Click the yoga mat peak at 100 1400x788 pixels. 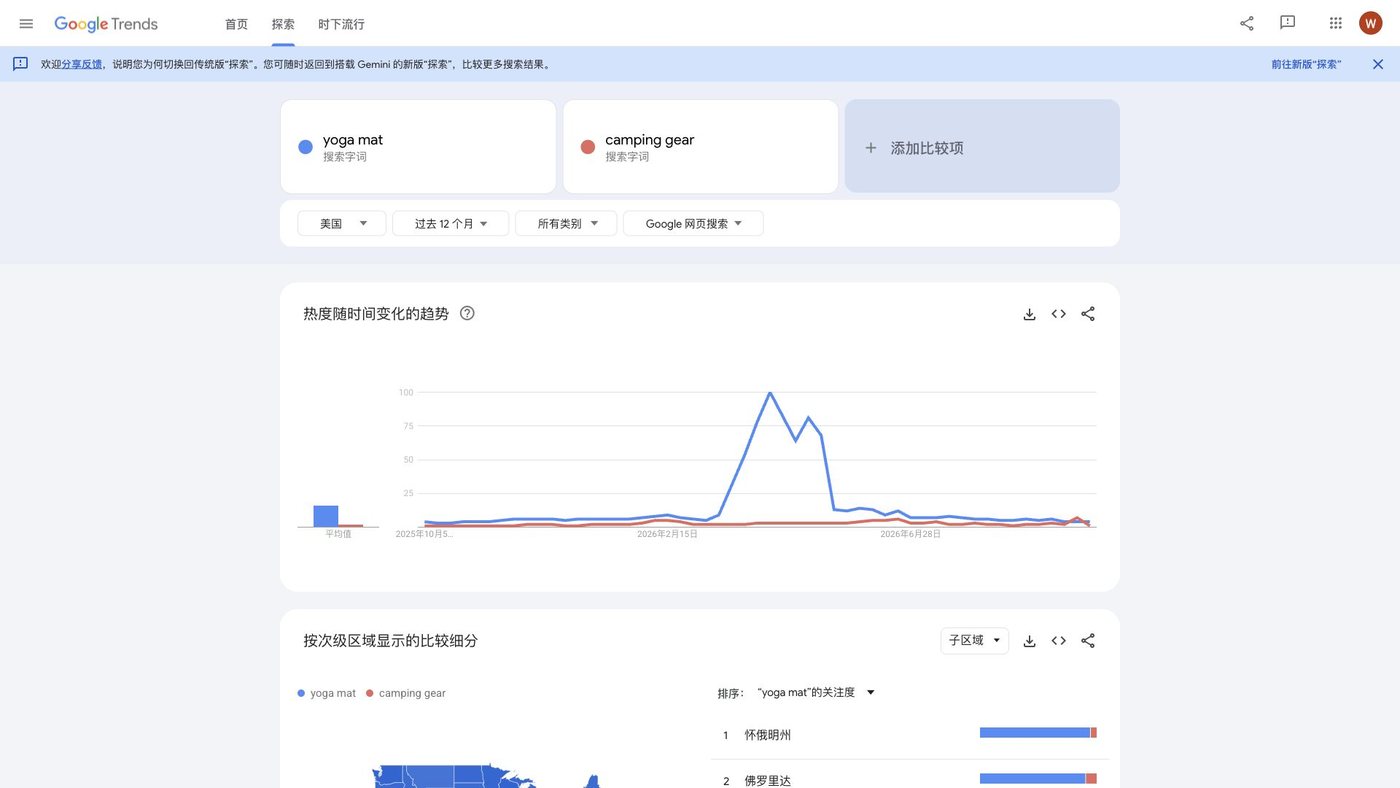coord(770,393)
